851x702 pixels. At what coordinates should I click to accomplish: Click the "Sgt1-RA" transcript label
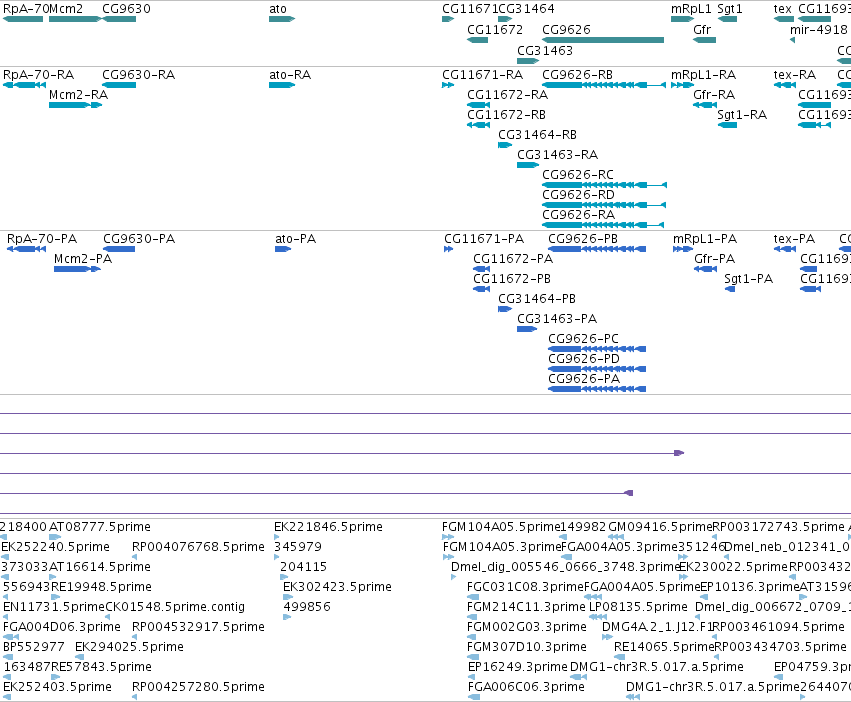742,115
